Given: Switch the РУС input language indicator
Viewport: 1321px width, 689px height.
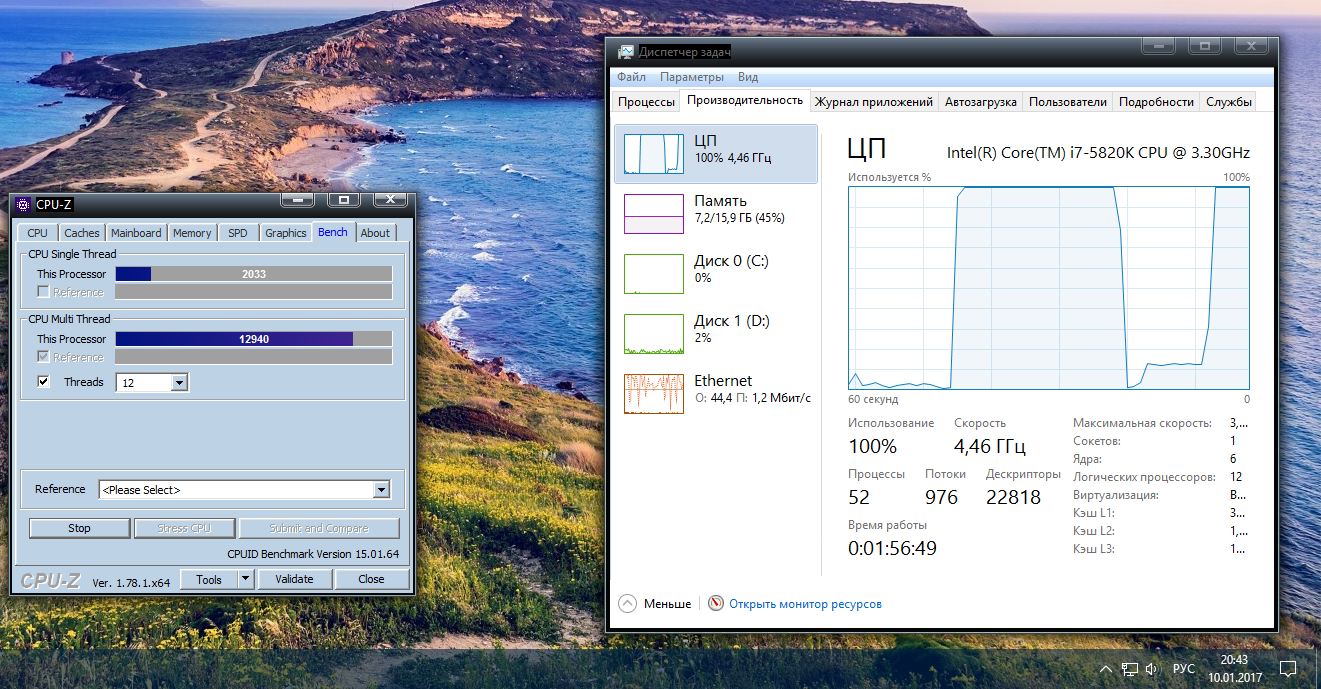Looking at the screenshot, I should click(1184, 669).
